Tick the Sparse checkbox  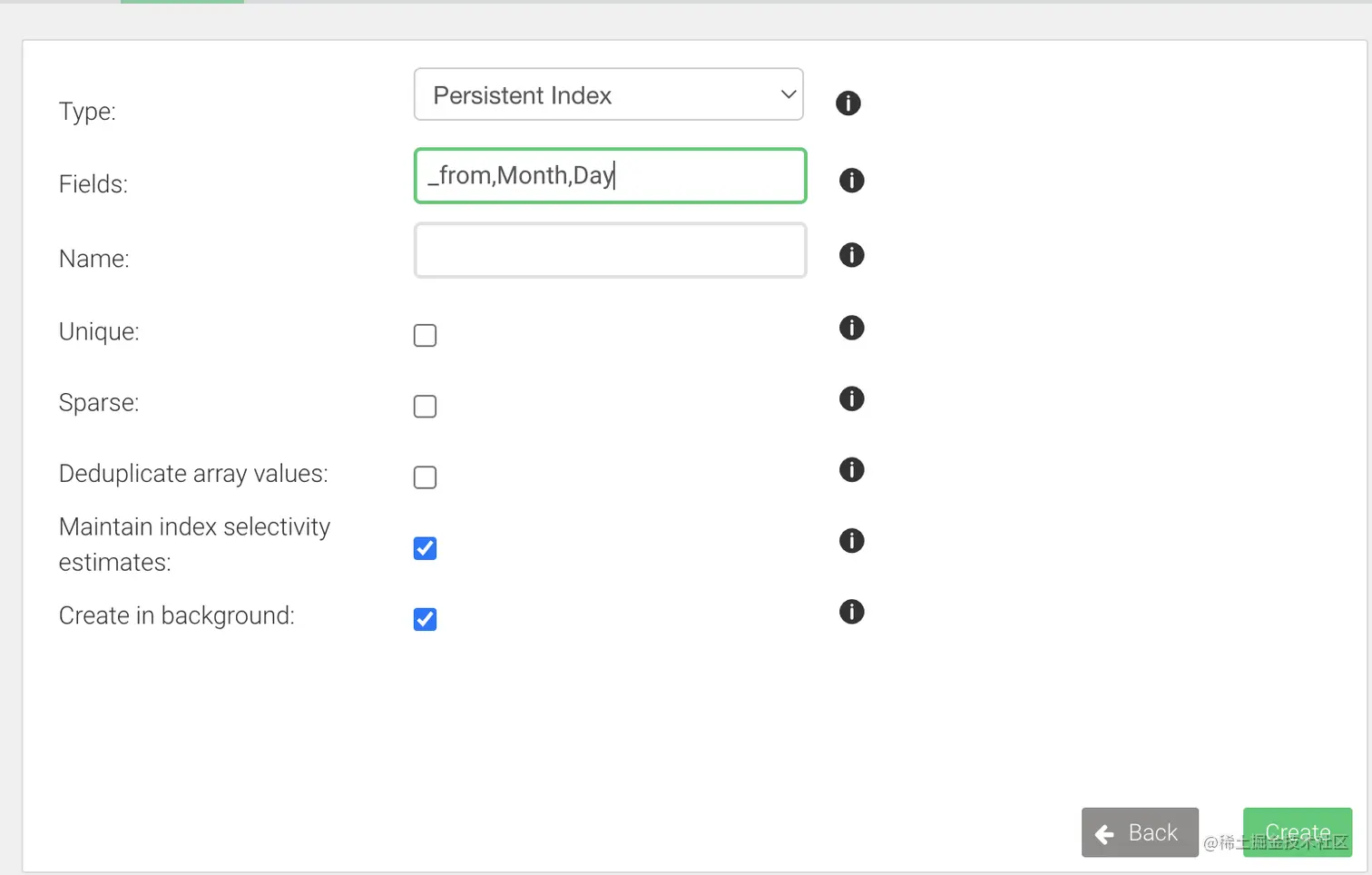(x=425, y=407)
